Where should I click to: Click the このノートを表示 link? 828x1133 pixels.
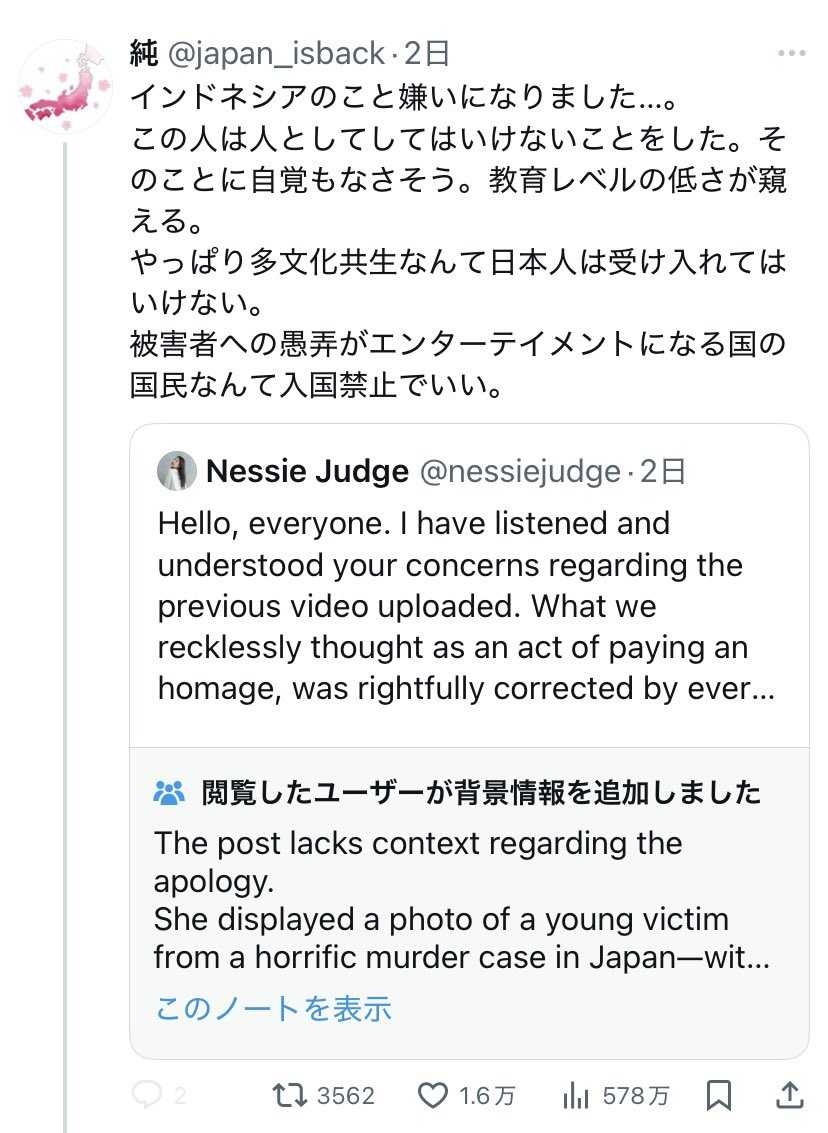[273, 1008]
